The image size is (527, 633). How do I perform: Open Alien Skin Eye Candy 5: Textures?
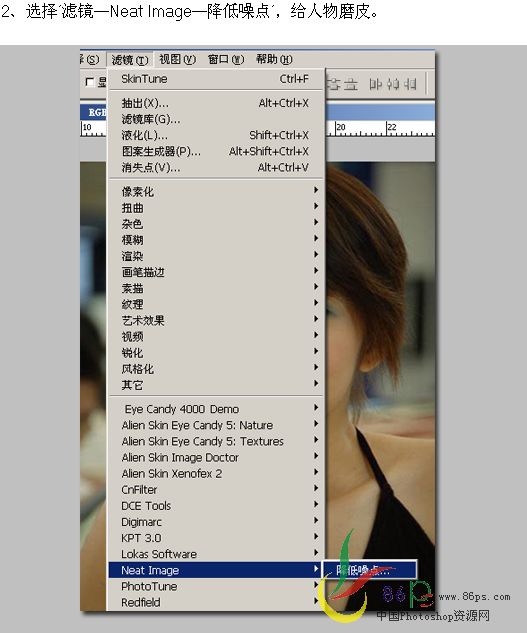[215, 441]
